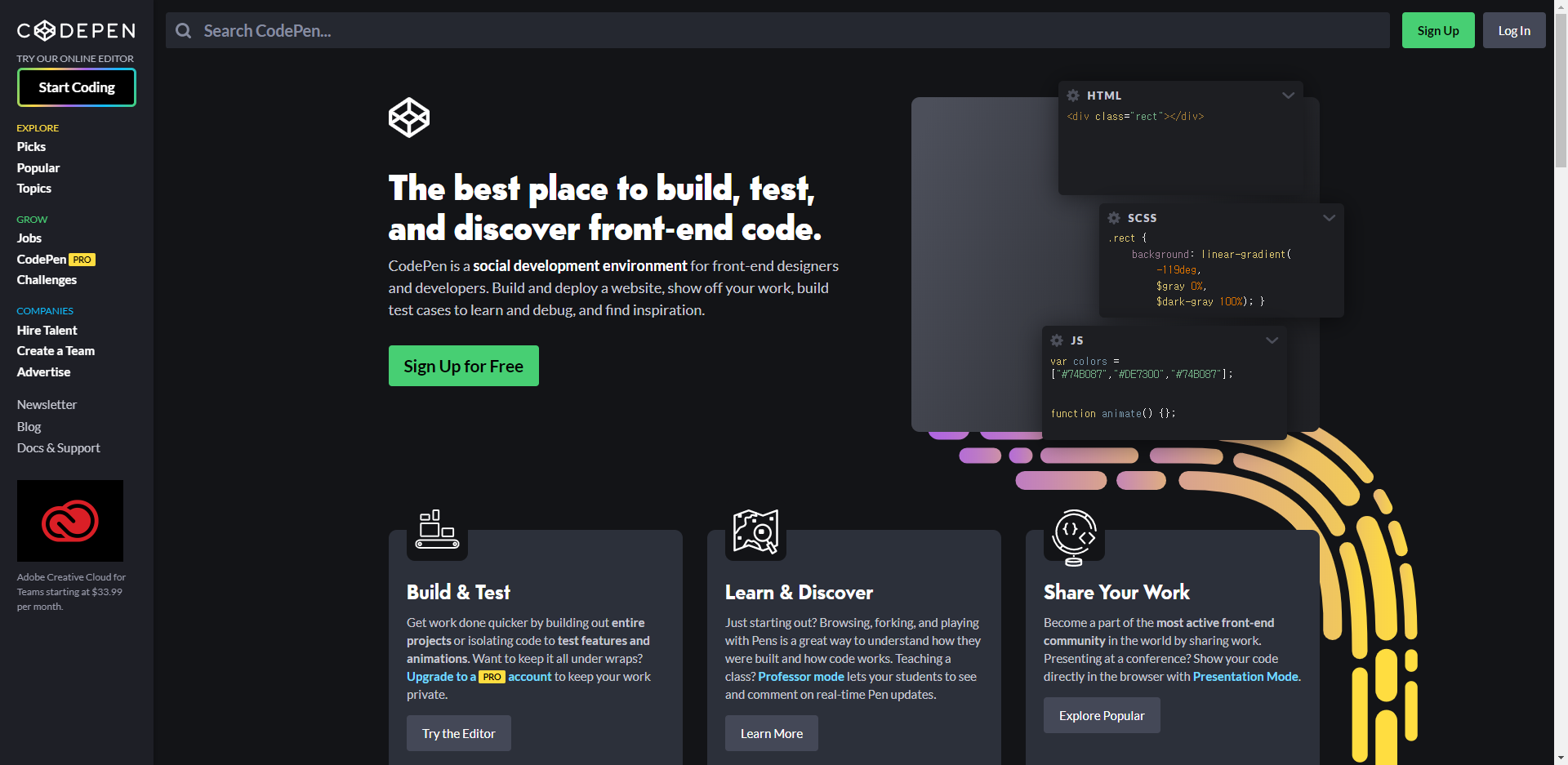Image resolution: width=1568 pixels, height=765 pixels.
Task: Click Sign Up for Free button
Action: (464, 366)
